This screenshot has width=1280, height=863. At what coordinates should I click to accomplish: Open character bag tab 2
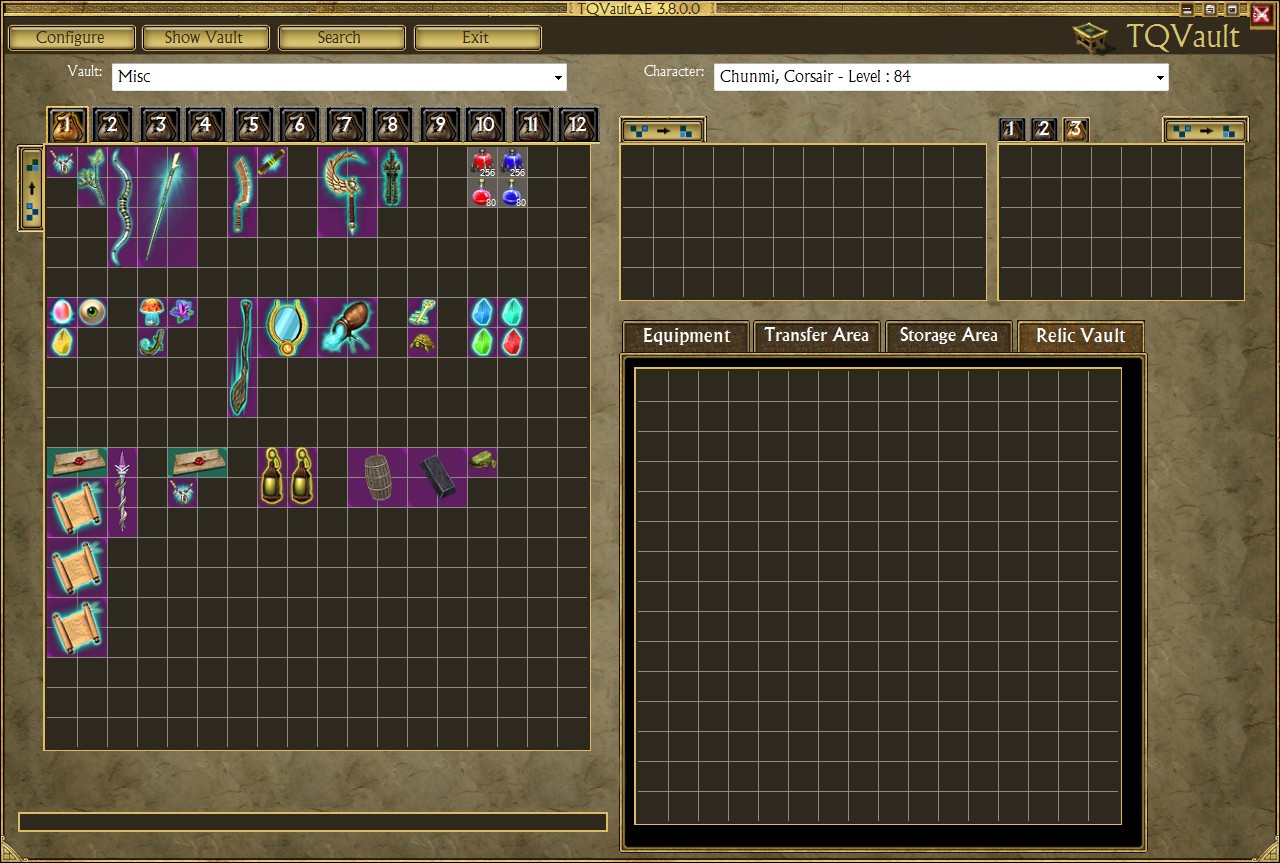pos(1044,129)
